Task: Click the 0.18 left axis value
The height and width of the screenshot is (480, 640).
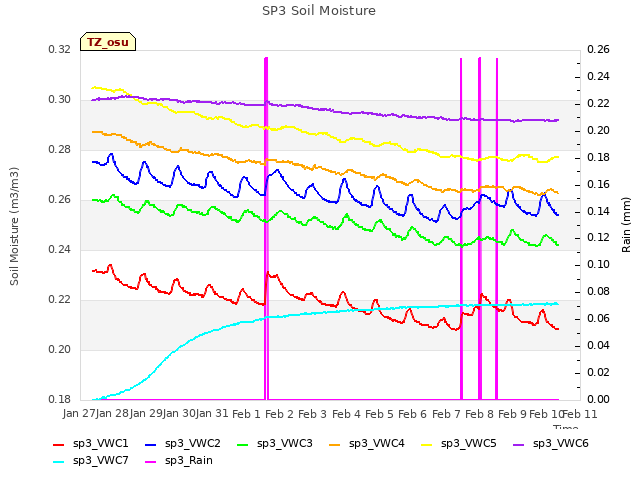Action: (60, 399)
